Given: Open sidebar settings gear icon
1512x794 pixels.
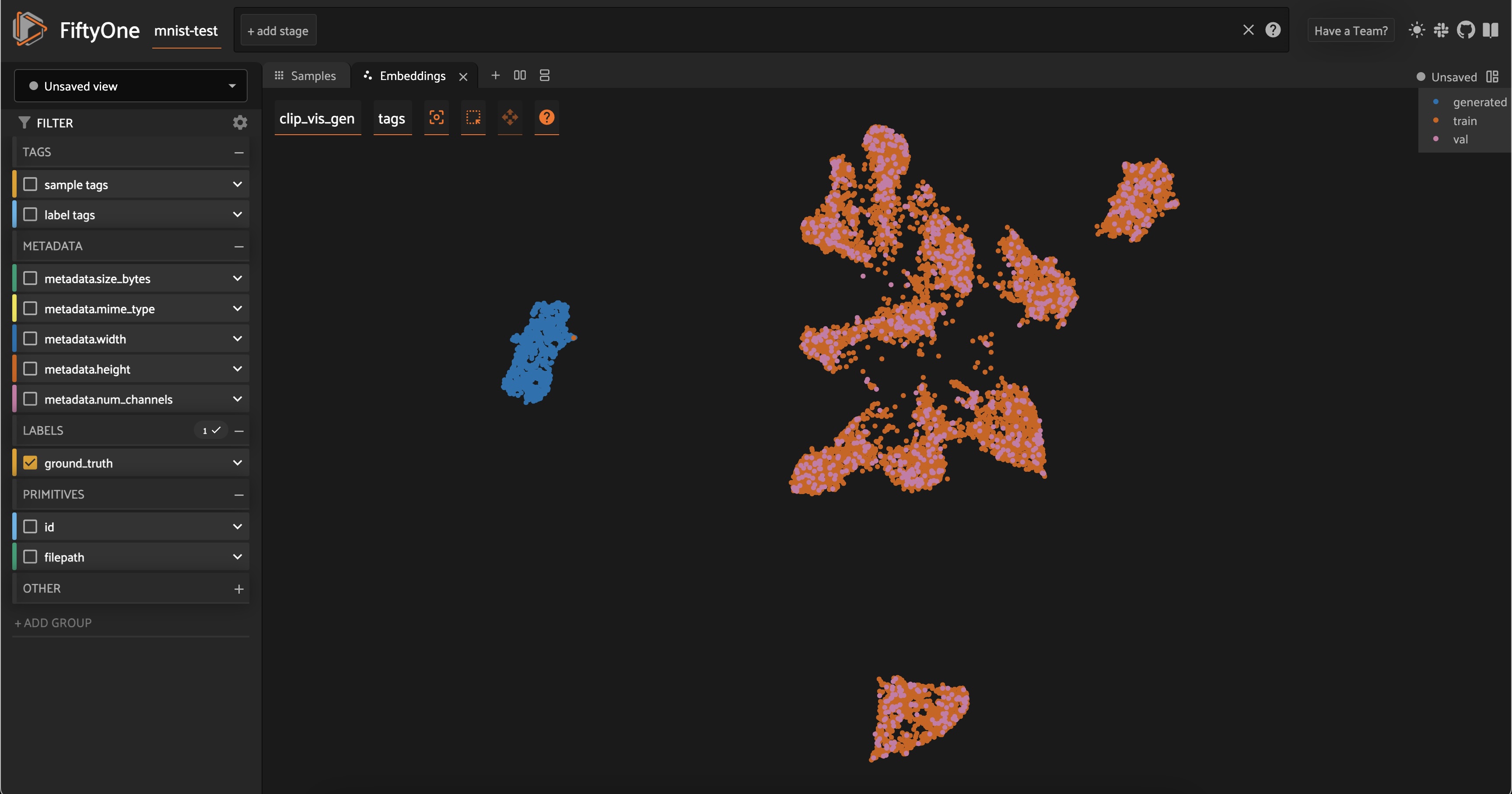Looking at the screenshot, I should coord(239,122).
